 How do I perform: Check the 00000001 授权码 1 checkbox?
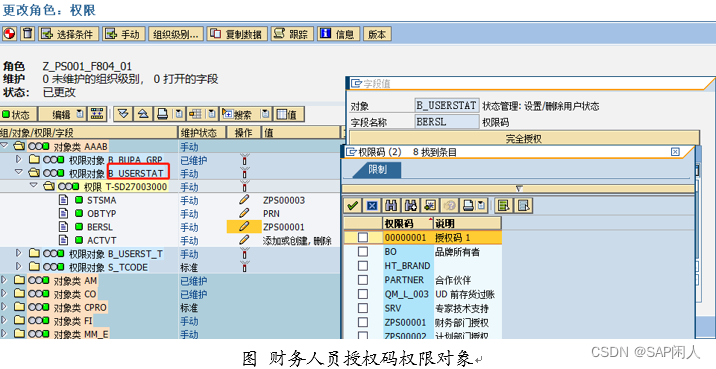(363, 237)
